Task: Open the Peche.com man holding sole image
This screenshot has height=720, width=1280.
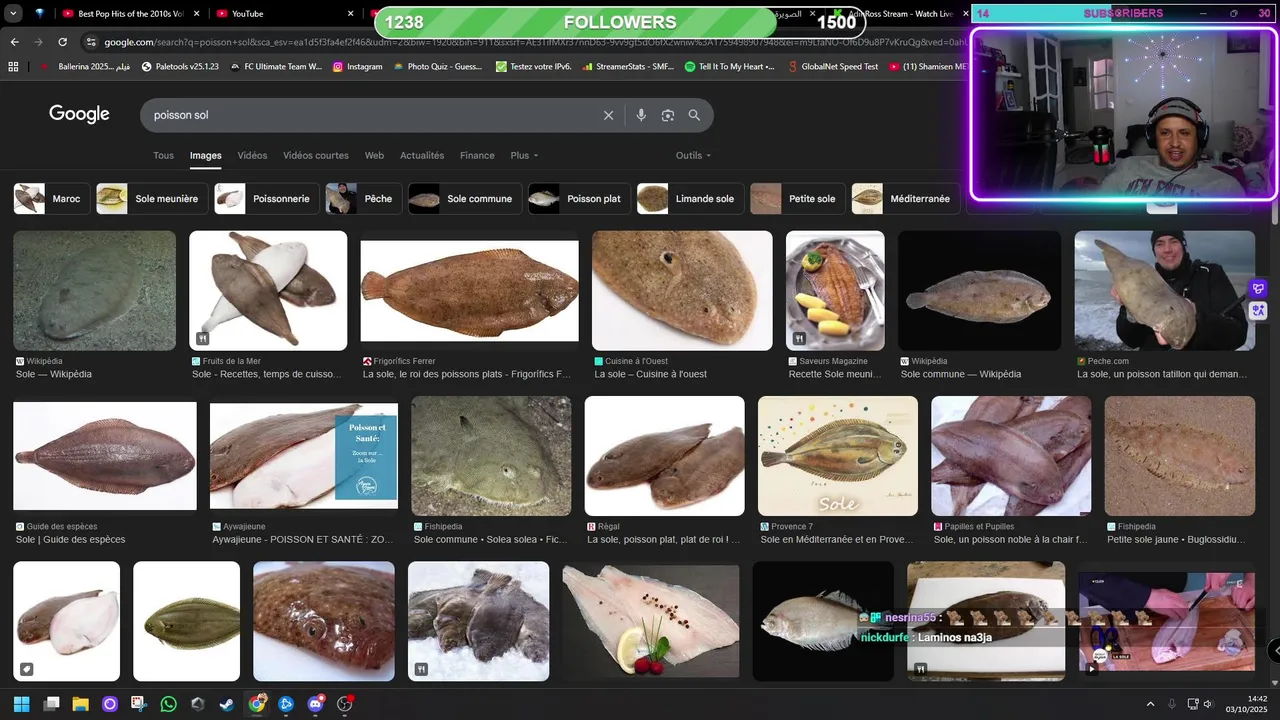Action: (x=1164, y=291)
